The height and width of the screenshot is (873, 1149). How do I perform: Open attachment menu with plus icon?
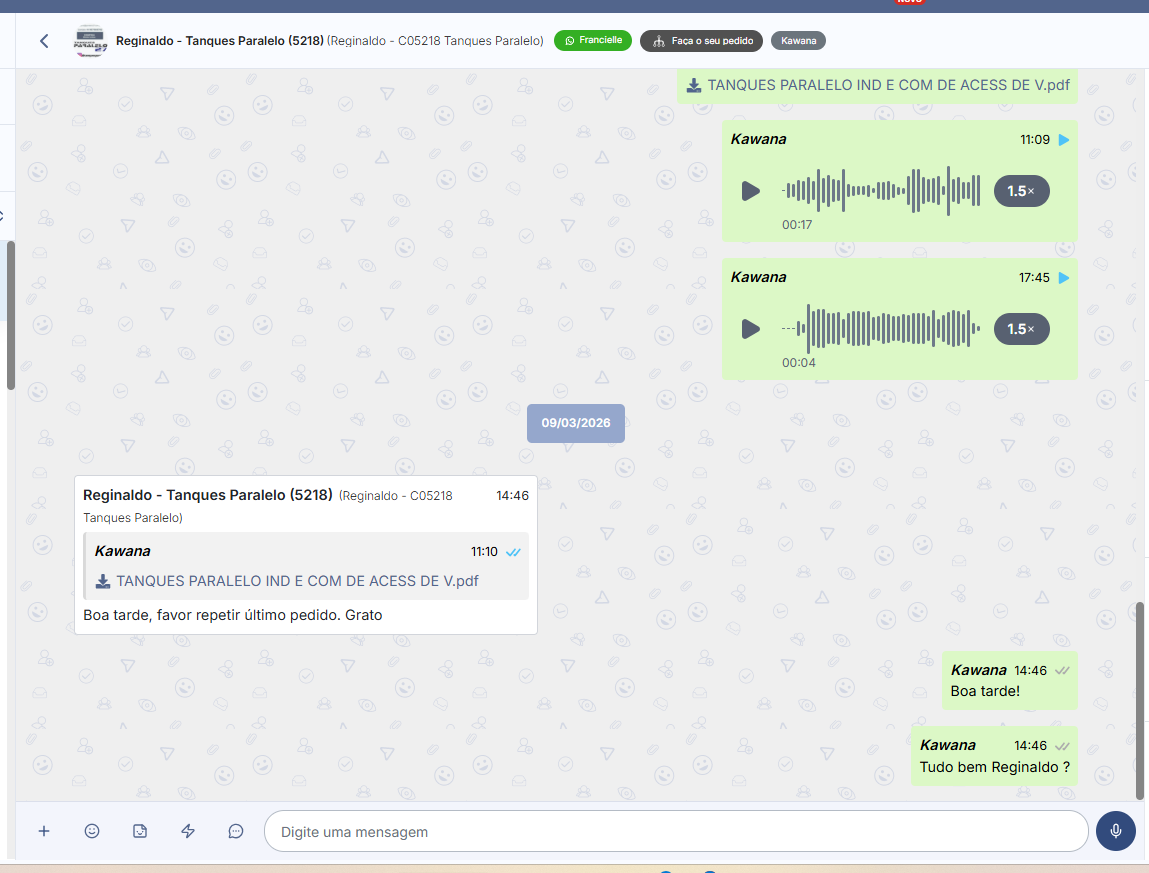[x=44, y=831]
